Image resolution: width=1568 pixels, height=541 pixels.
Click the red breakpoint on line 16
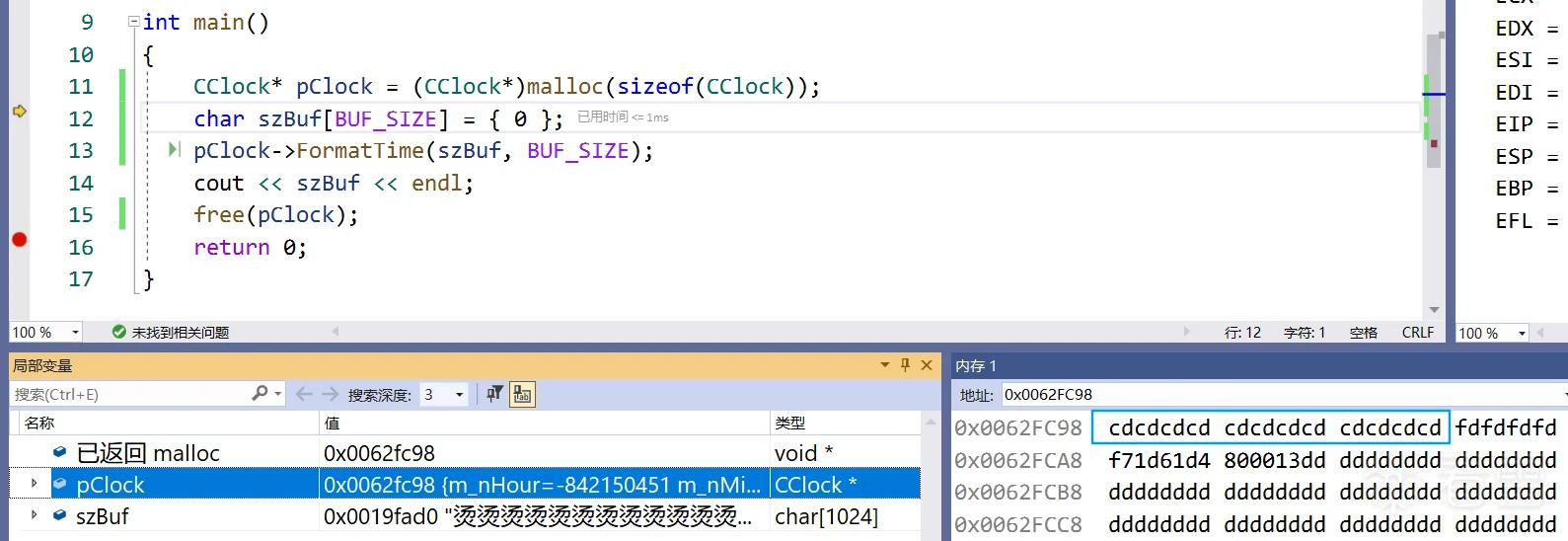click(x=19, y=240)
